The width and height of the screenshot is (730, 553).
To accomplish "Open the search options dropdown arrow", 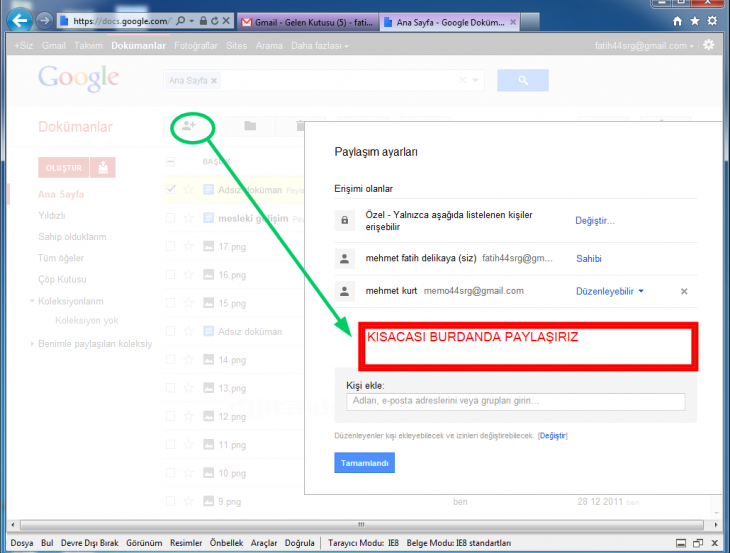I will click(x=475, y=80).
